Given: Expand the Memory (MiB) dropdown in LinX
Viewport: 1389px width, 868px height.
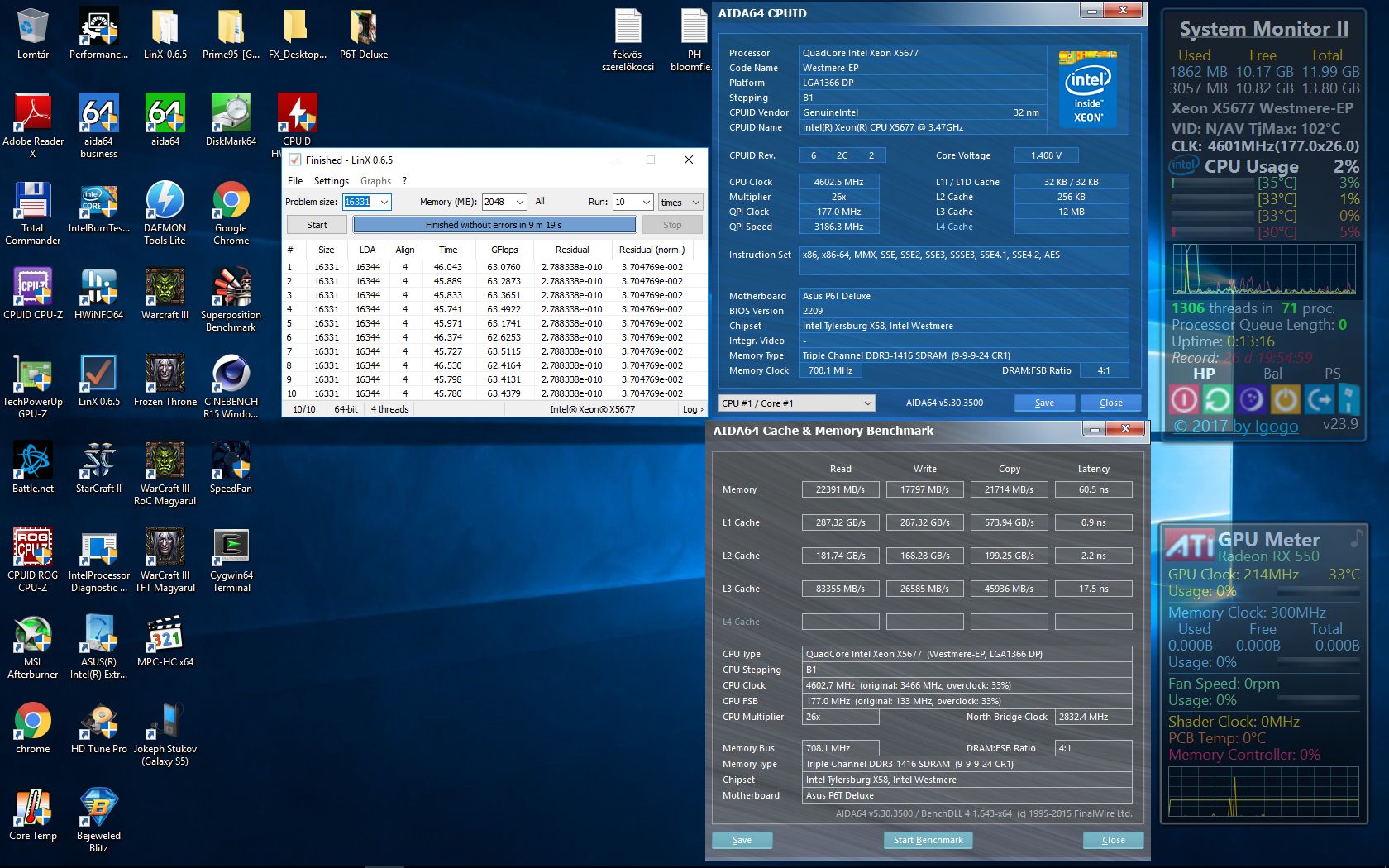Looking at the screenshot, I should tap(520, 202).
